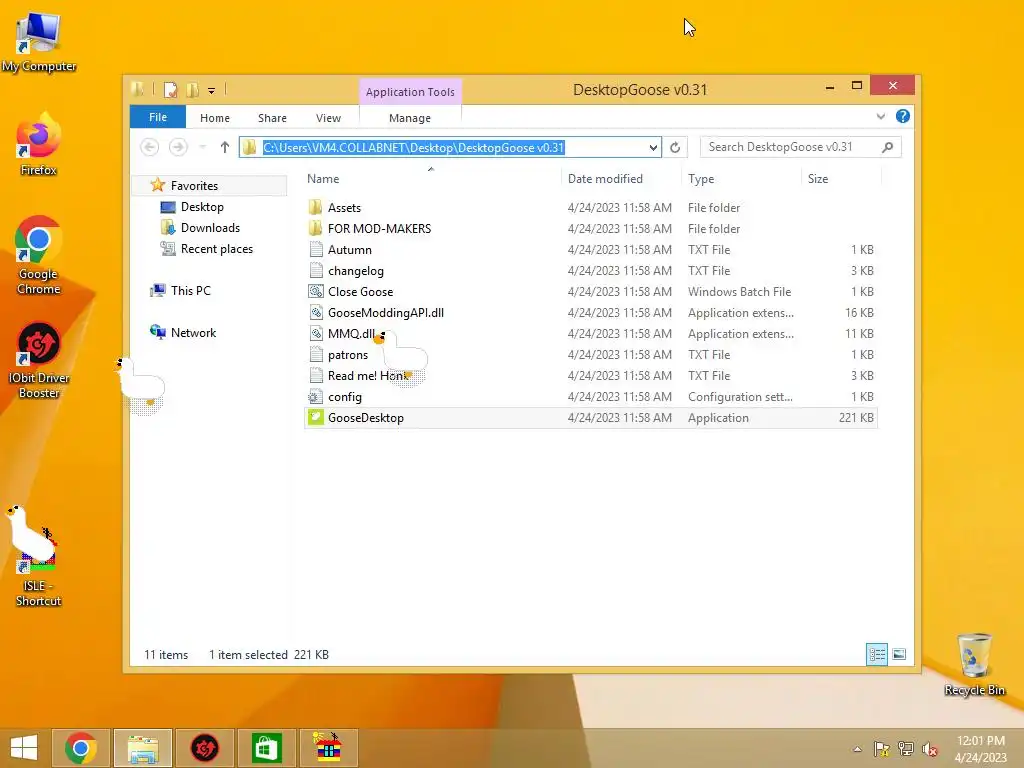This screenshot has height=768, width=1024.
Task: Go up one folder level
Action: [x=225, y=147]
